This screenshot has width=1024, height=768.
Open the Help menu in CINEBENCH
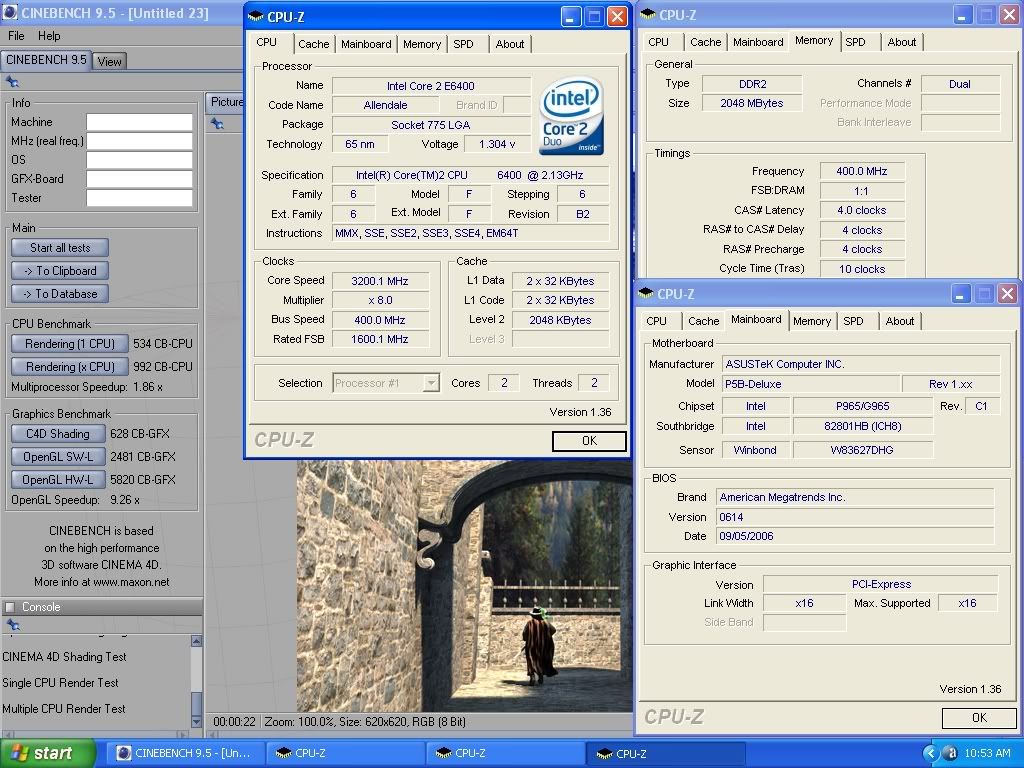pos(49,36)
